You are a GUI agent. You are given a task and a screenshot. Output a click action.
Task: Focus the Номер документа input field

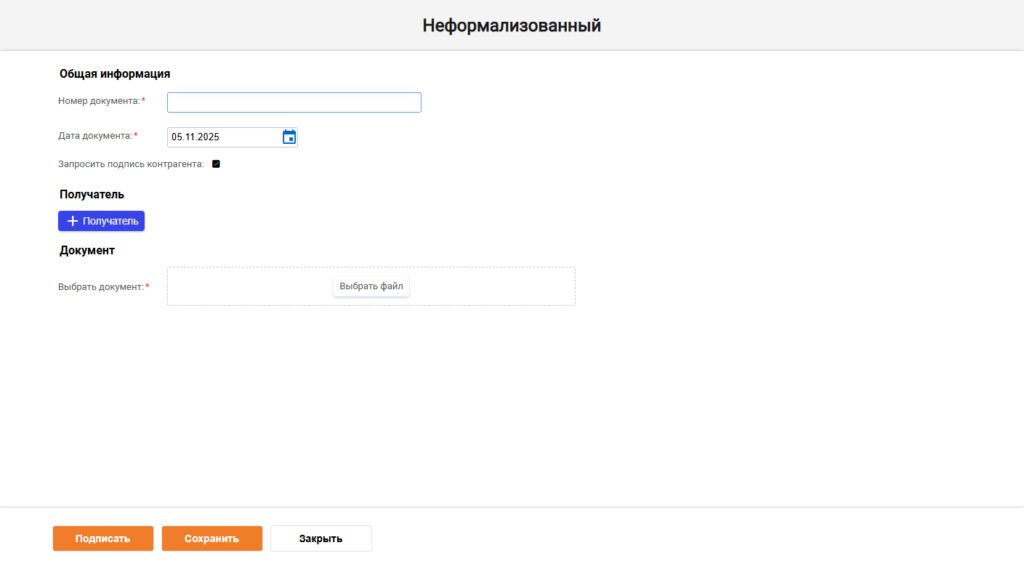coord(294,103)
